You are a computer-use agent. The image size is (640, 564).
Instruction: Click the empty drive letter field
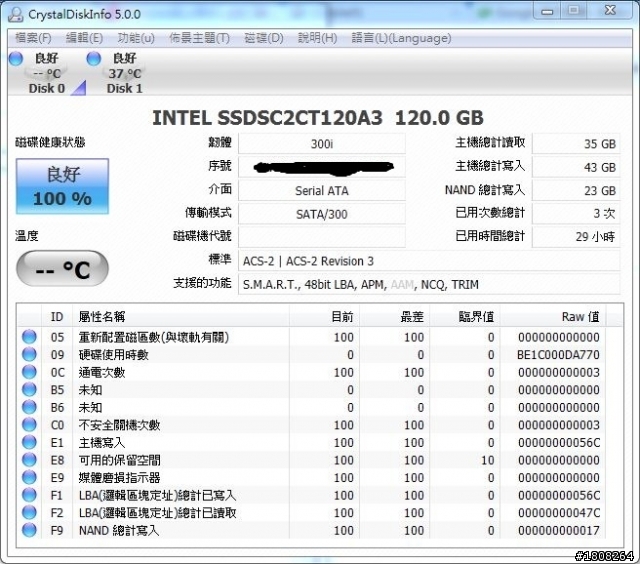322,237
